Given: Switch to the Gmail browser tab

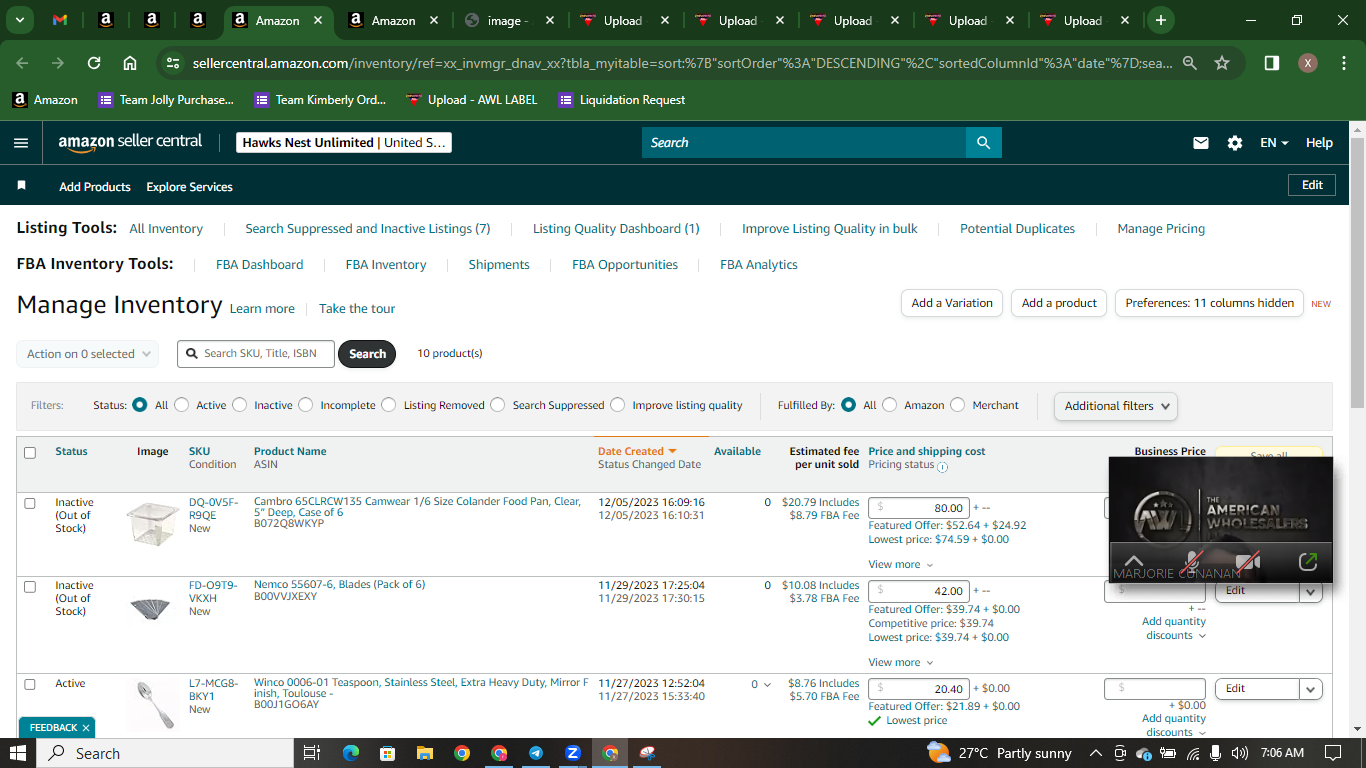Looking at the screenshot, I should [60, 20].
